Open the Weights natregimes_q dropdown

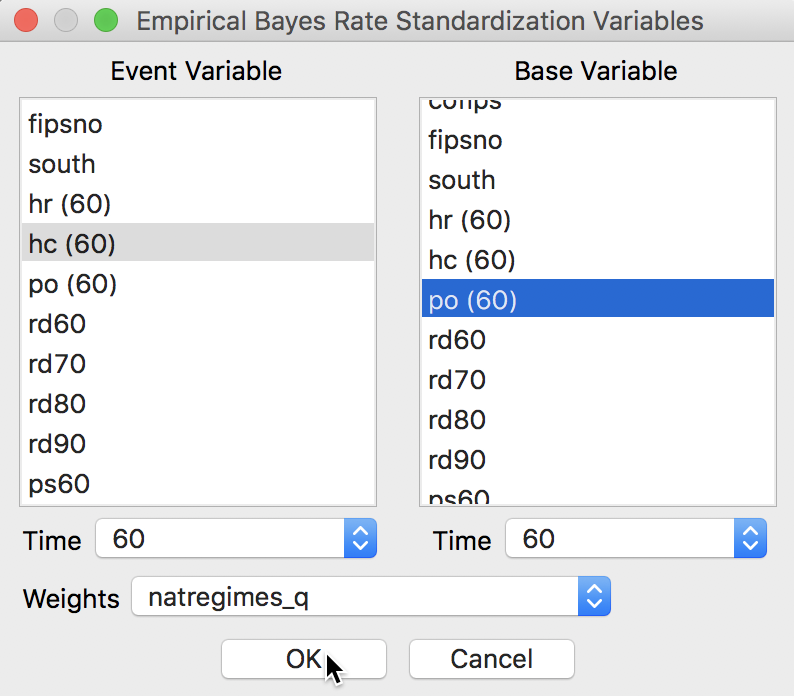coord(371,596)
